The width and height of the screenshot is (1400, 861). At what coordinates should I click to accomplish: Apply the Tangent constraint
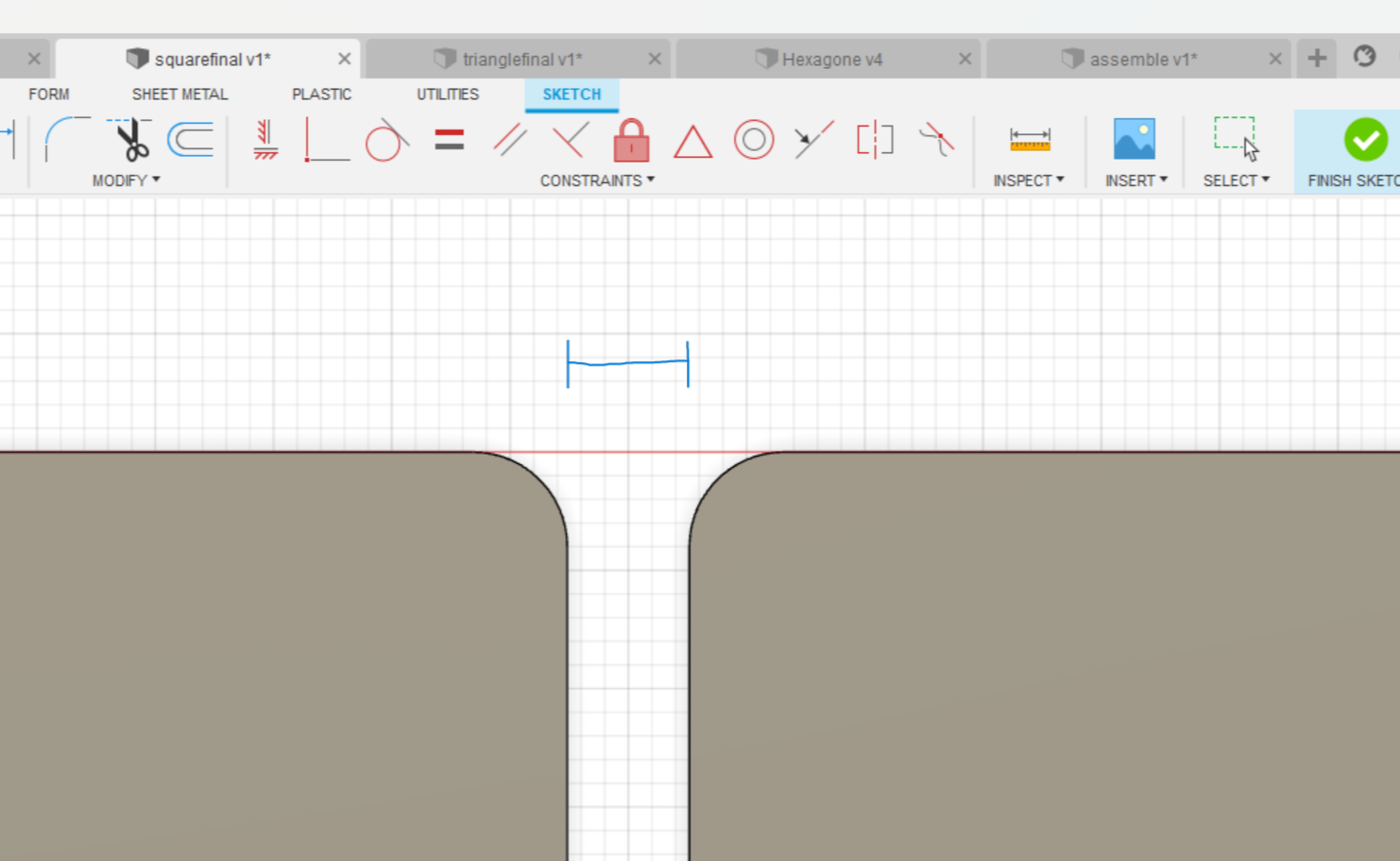386,140
